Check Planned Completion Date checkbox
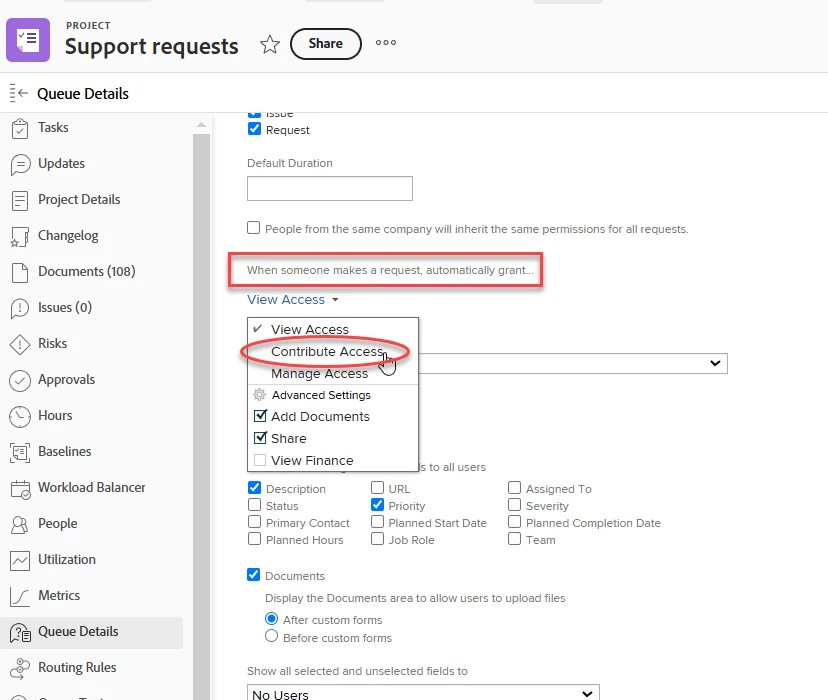 514,522
